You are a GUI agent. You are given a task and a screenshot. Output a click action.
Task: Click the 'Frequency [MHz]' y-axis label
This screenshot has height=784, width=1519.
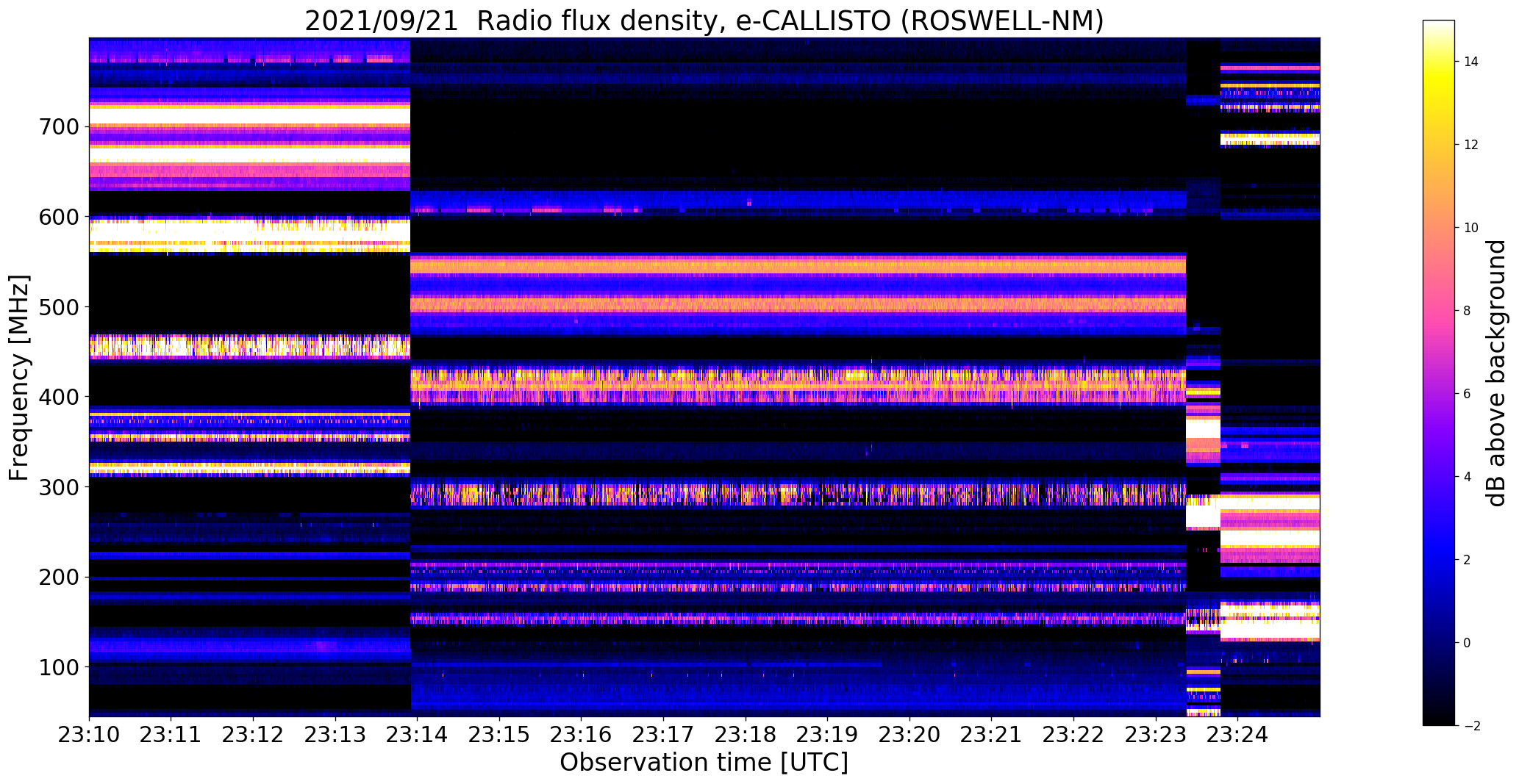pos(19,378)
